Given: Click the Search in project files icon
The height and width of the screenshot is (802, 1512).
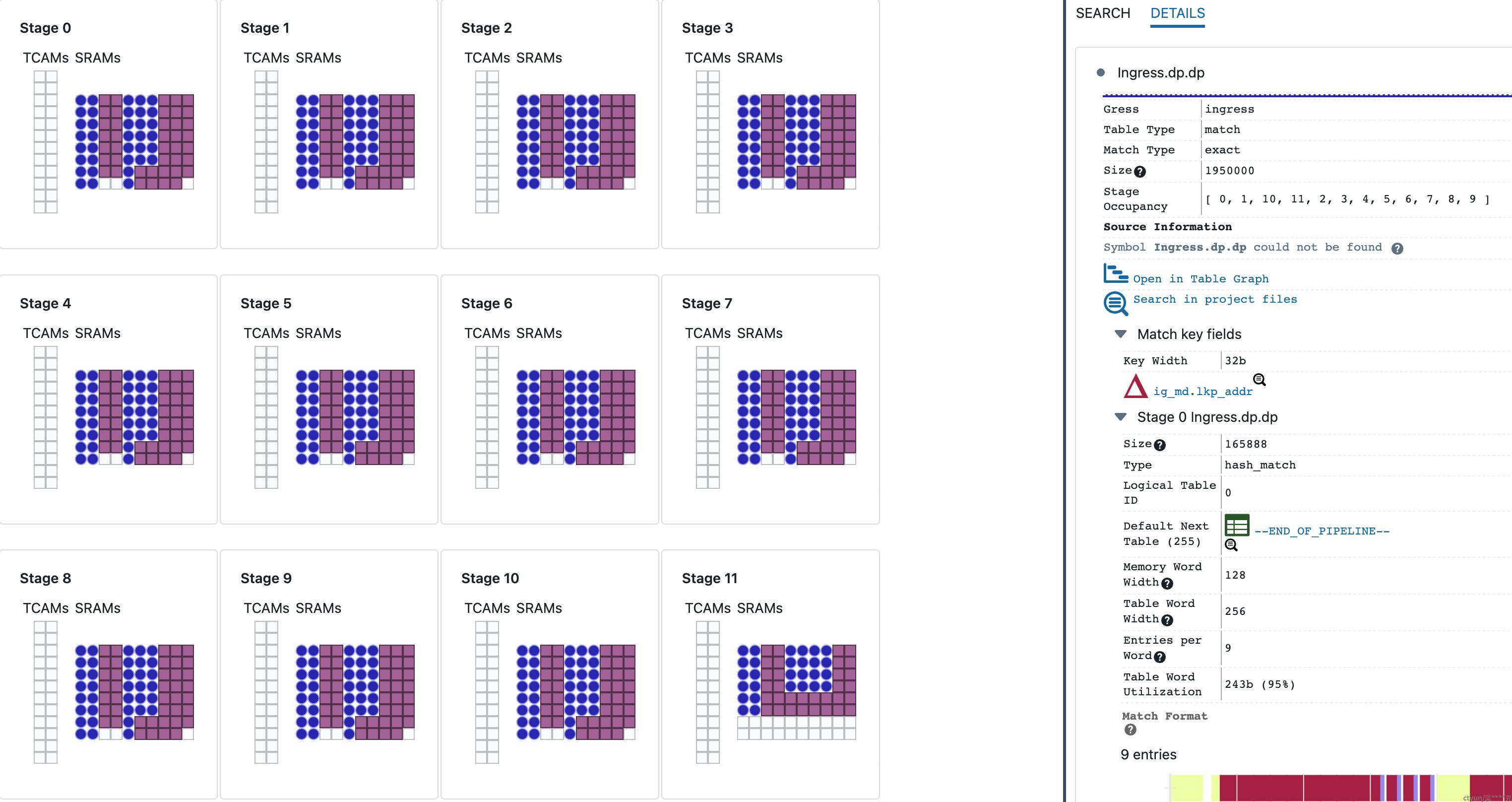Looking at the screenshot, I should 1115,304.
